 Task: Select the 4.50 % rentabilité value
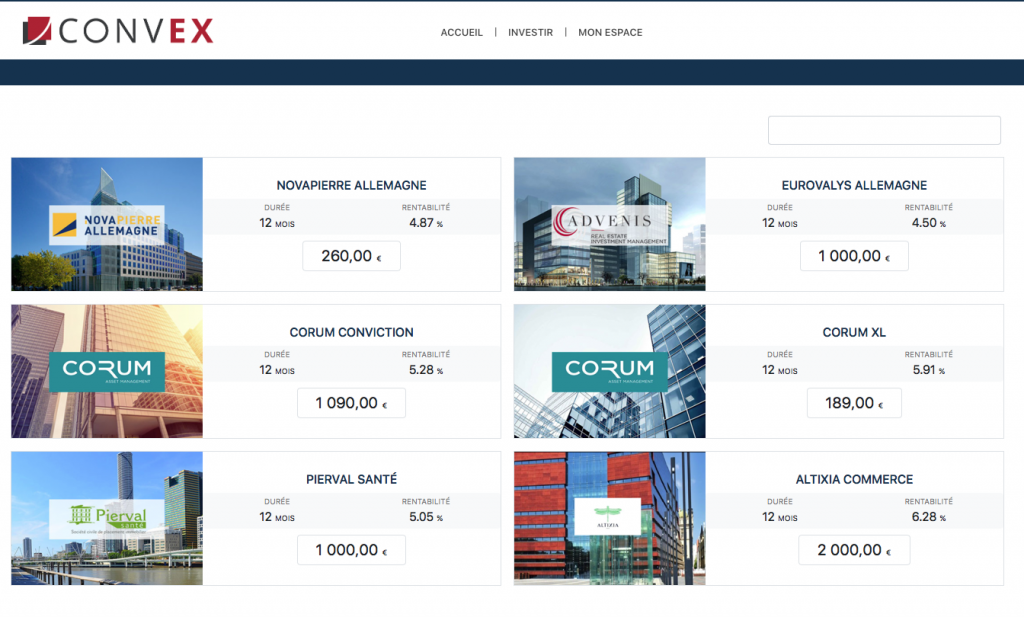929,223
